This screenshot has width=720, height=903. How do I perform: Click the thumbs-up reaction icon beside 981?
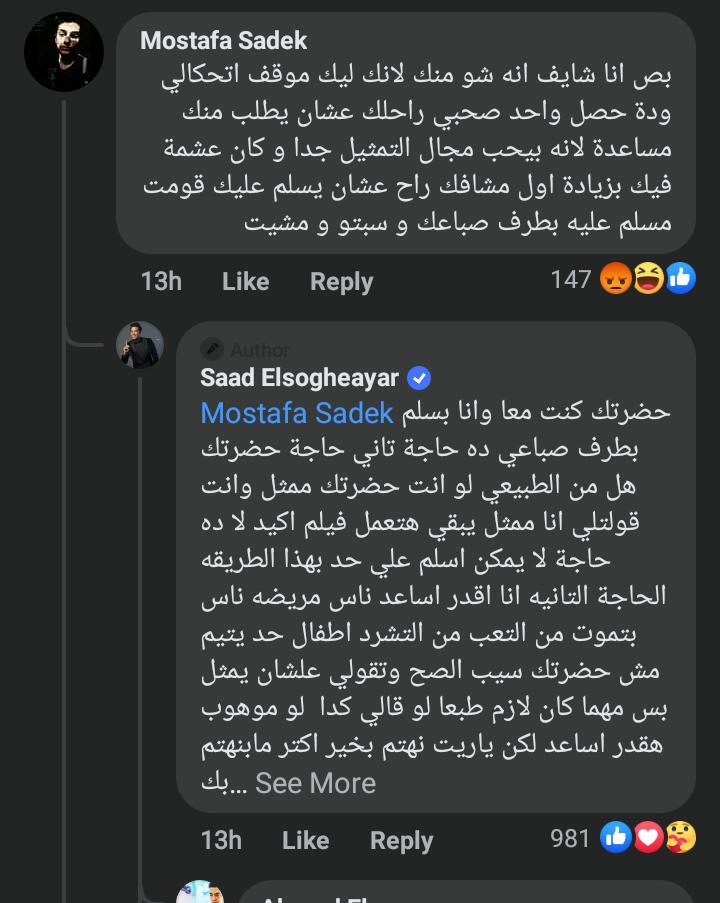point(616,838)
